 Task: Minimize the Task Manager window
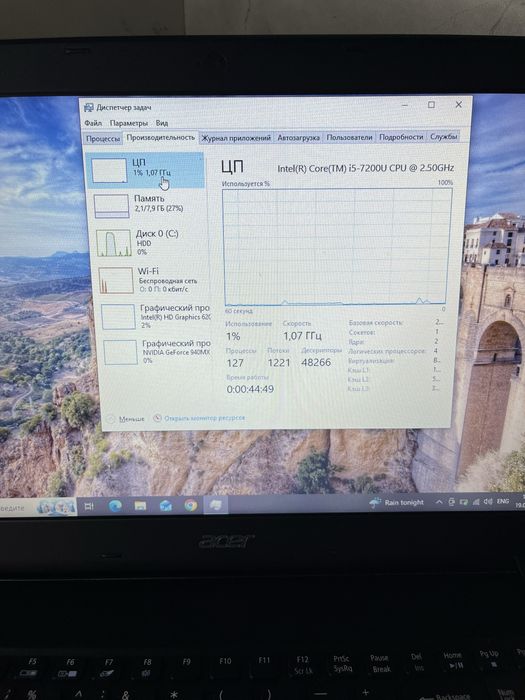coord(405,105)
